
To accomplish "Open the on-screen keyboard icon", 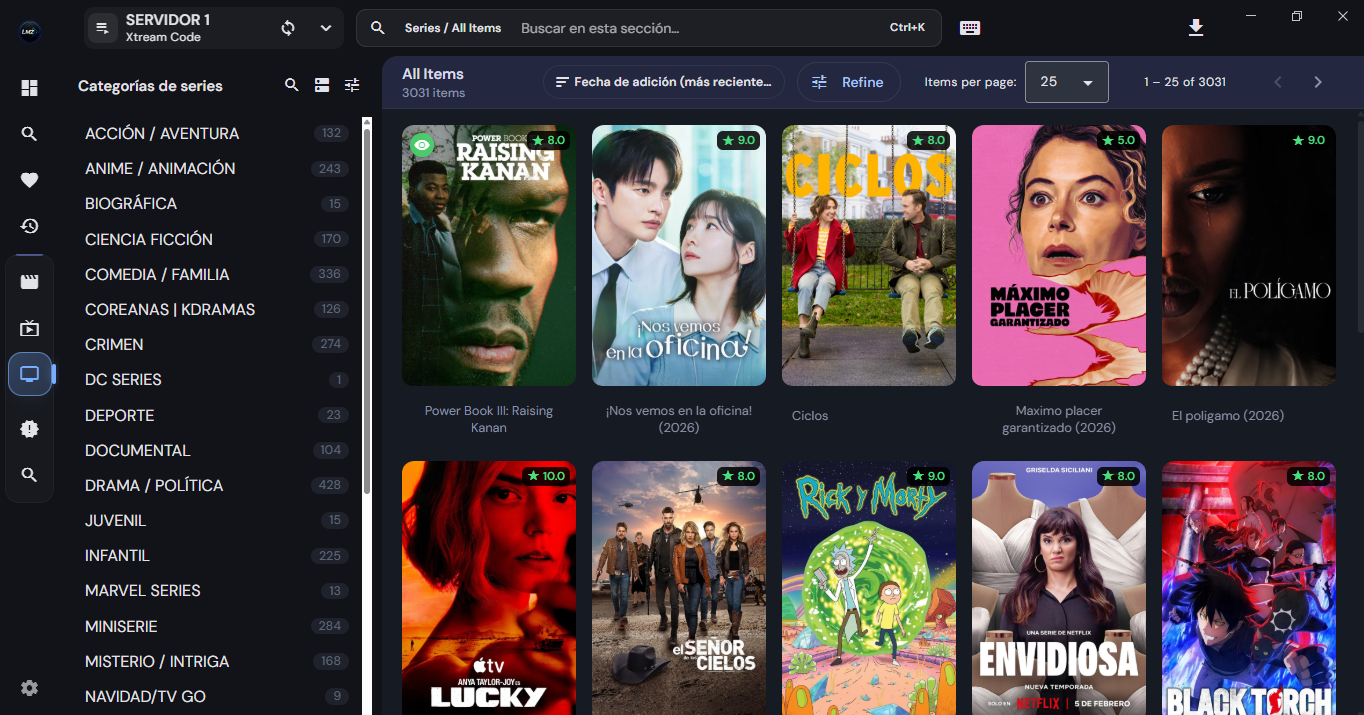I will point(970,28).
